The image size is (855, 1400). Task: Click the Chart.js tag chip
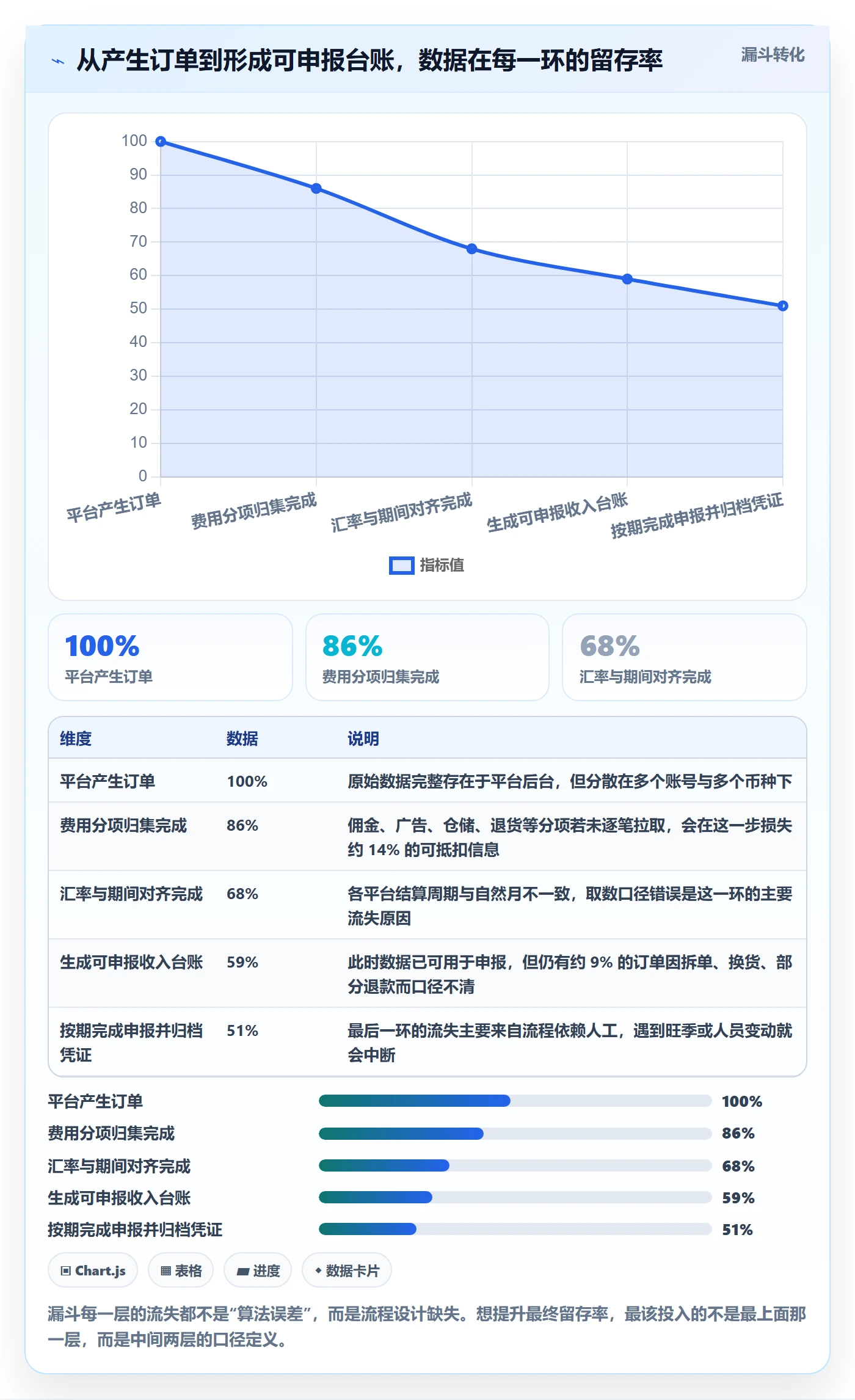coord(93,1271)
